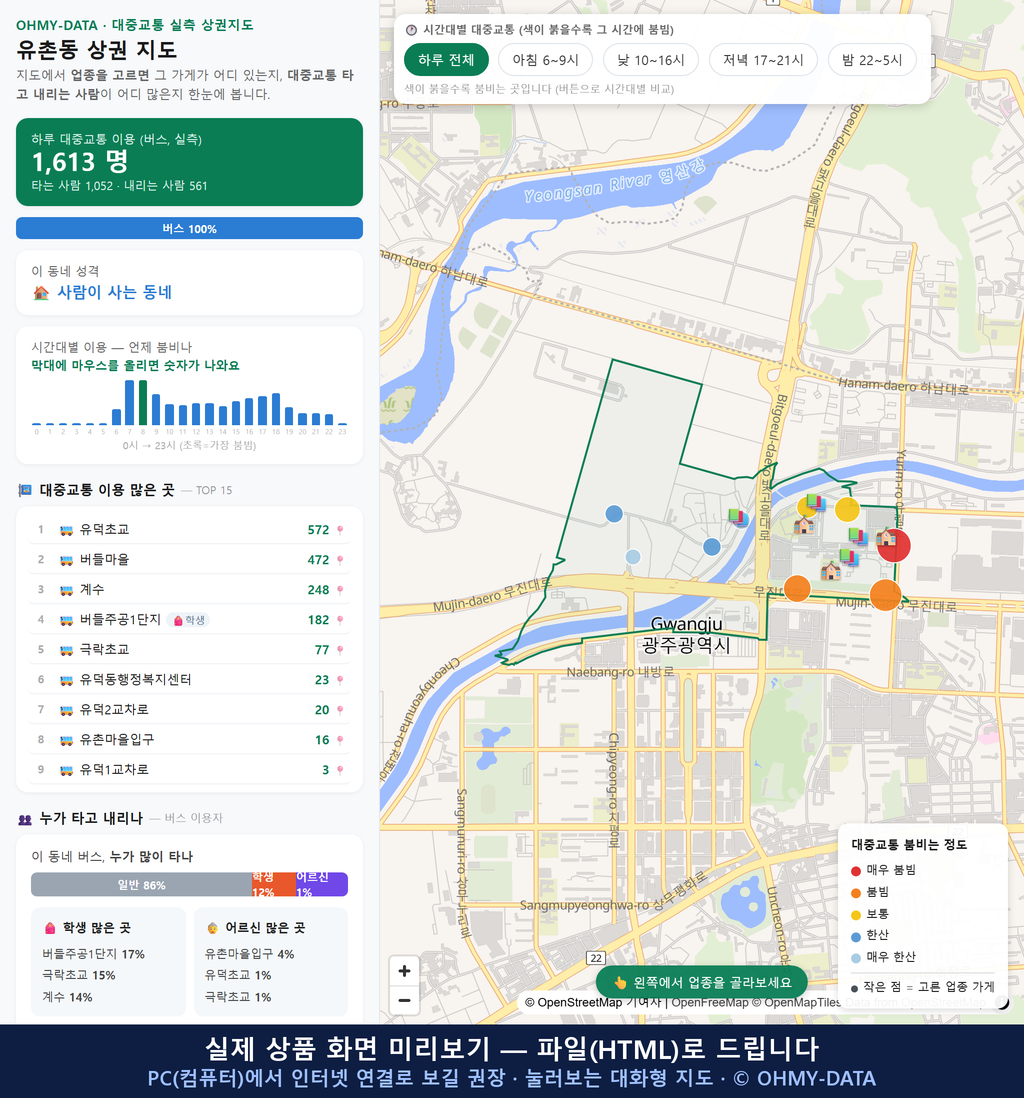
Task: Click 버들주공1단지 17% in 학생 많은 곳 card
Action: click(x=93, y=954)
